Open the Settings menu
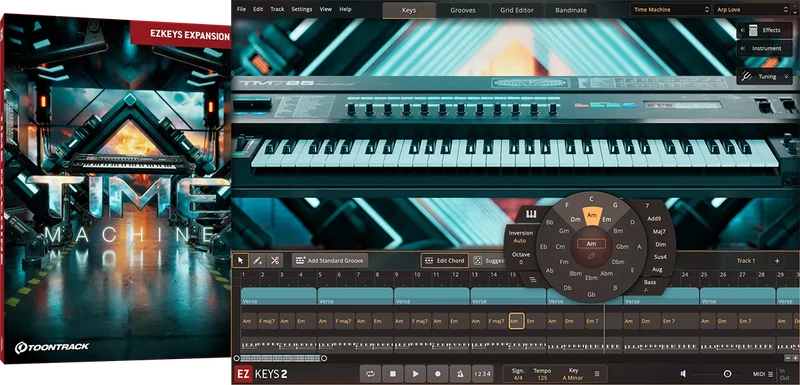The image size is (800, 385). (302, 9)
